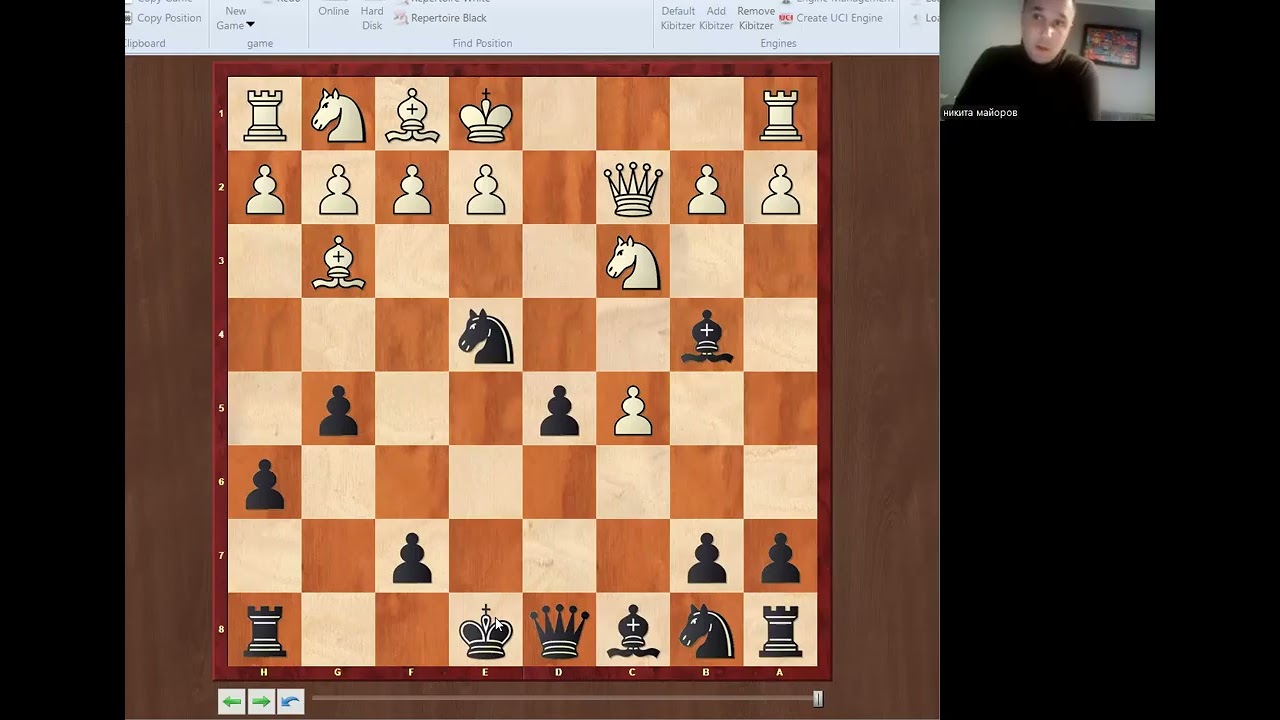
Task: Click Create UCI Engine
Action: (x=831, y=18)
